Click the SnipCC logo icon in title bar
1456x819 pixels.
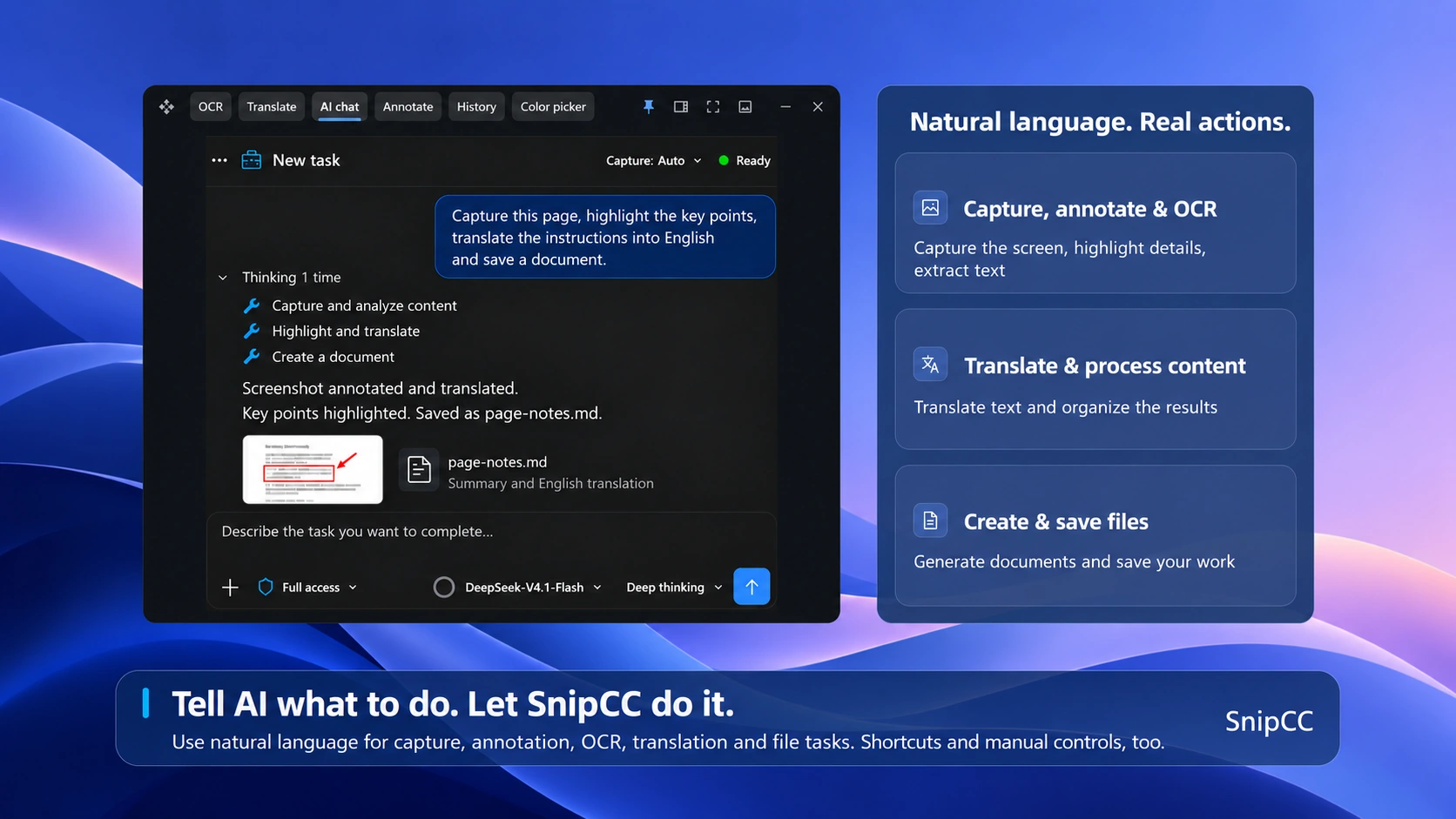click(x=166, y=107)
